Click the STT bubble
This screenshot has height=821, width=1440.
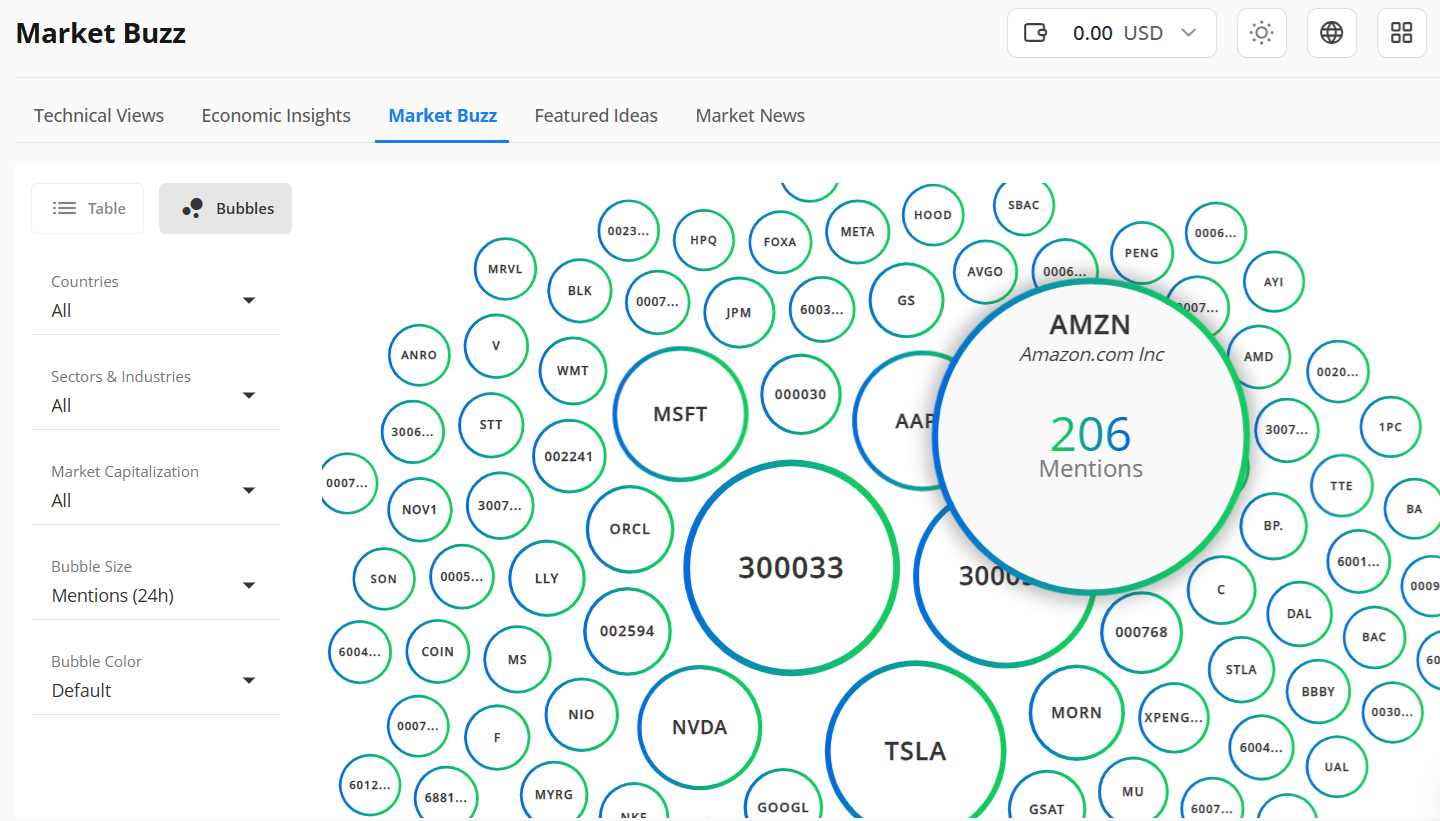pyautogui.click(x=491, y=425)
